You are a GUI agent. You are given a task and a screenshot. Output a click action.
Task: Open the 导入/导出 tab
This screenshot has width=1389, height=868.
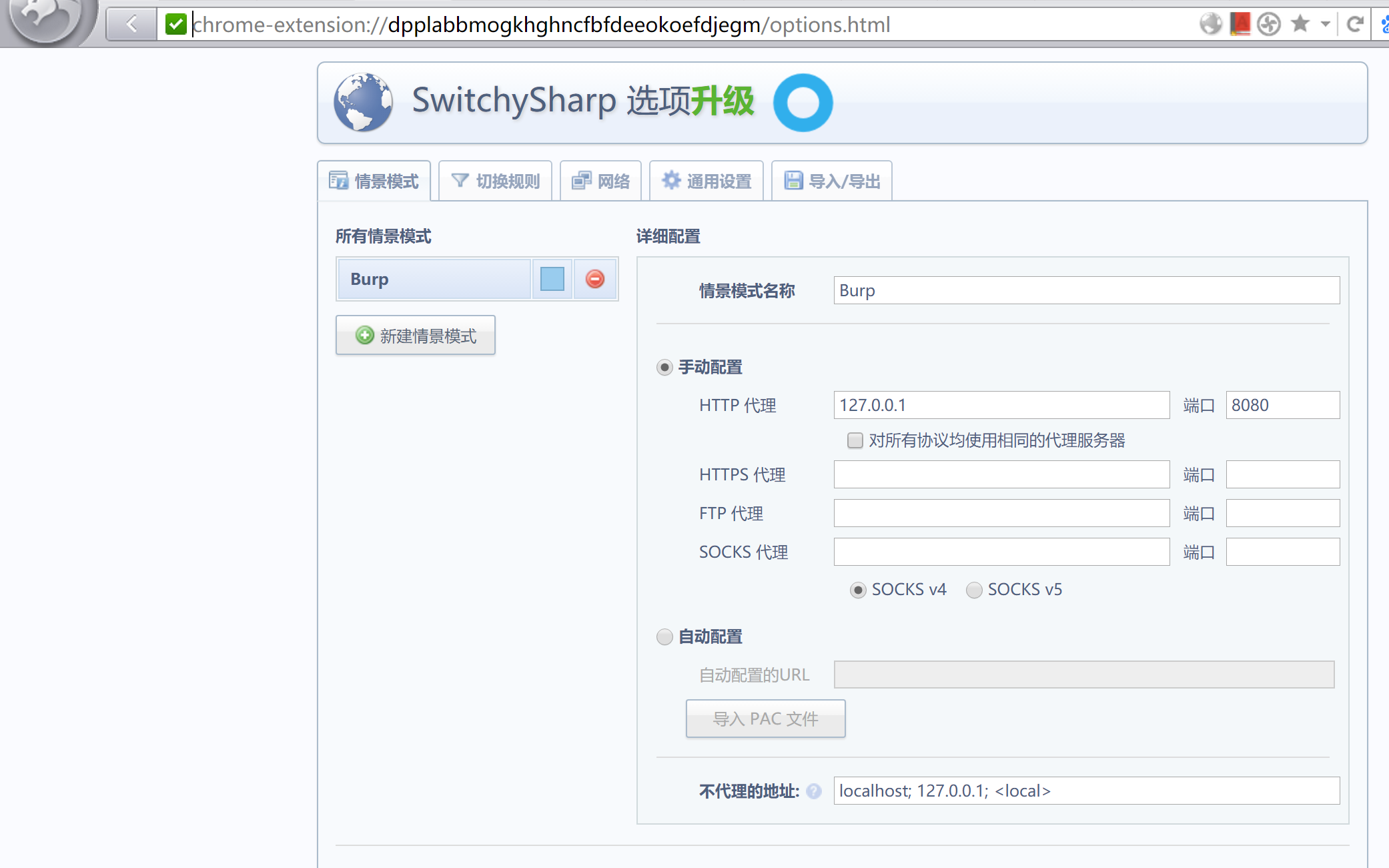[x=832, y=181]
